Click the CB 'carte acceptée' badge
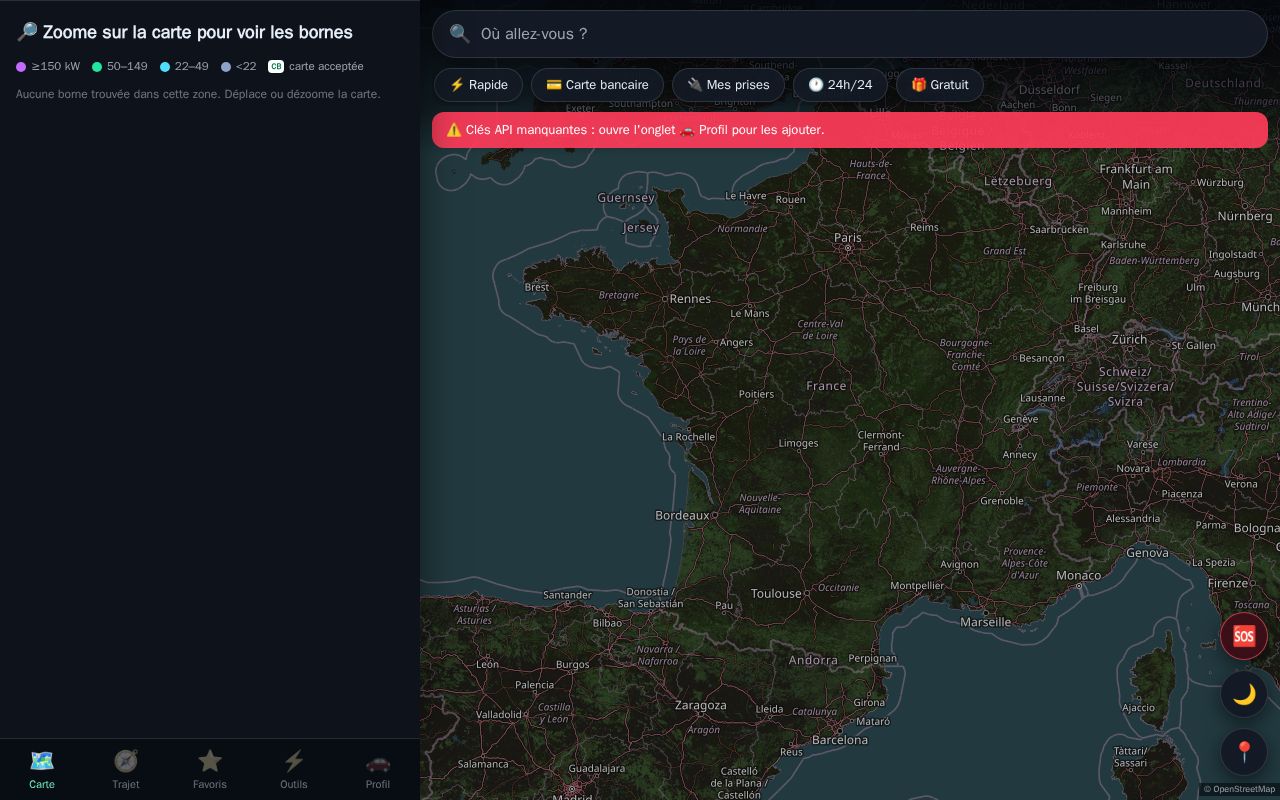The width and height of the screenshot is (1280, 800). [276, 67]
